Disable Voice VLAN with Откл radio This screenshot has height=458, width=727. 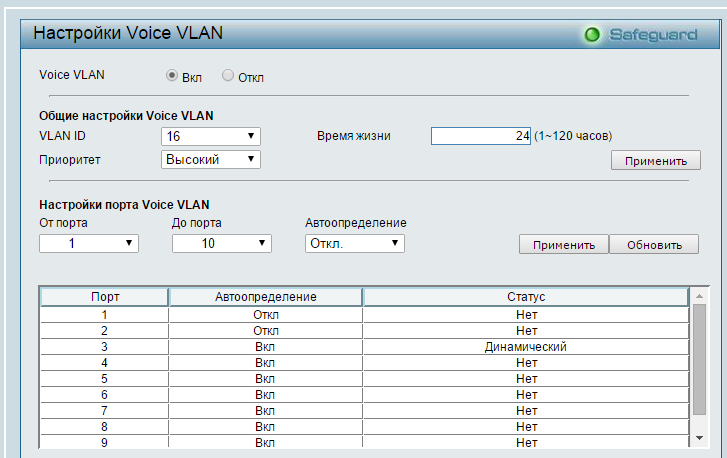[228, 76]
